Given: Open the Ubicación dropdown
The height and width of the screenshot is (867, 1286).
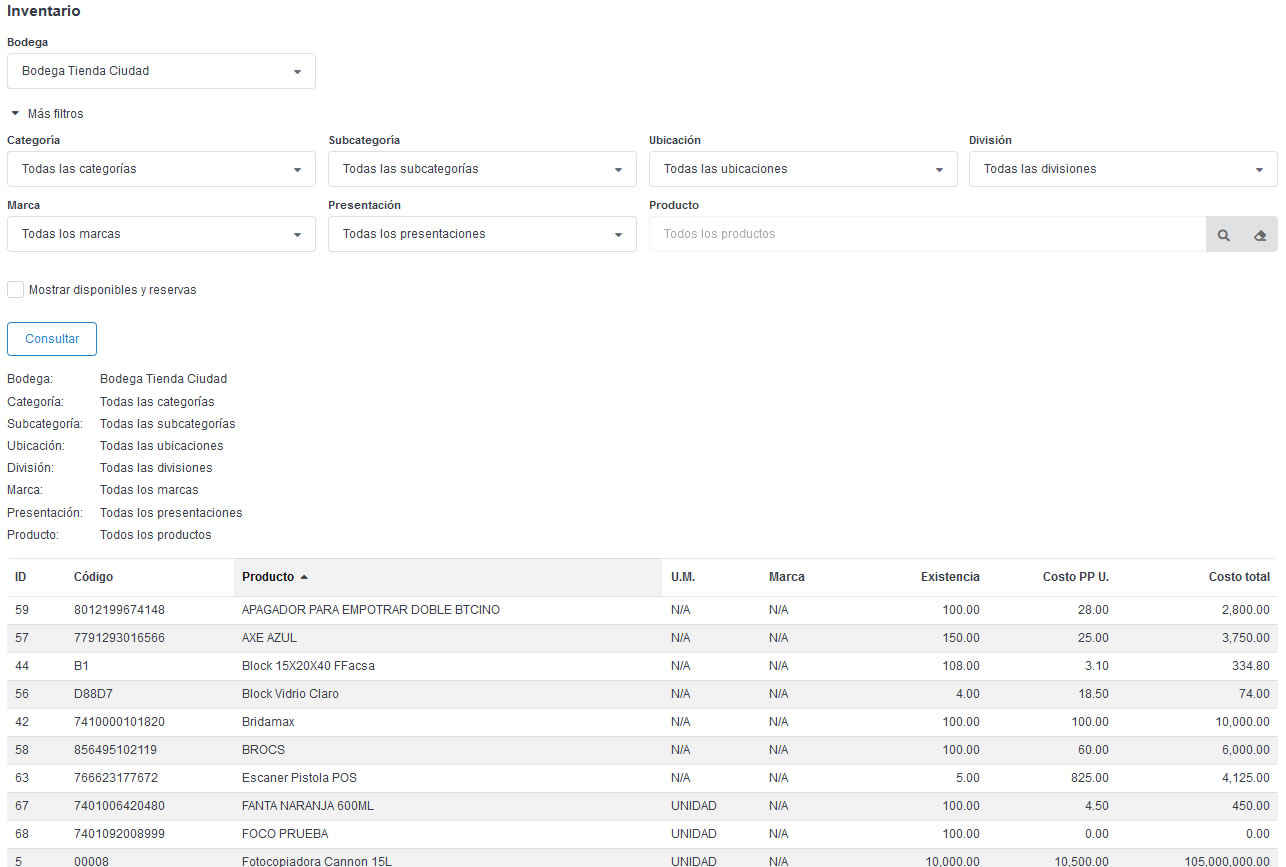Looking at the screenshot, I should tap(803, 169).
